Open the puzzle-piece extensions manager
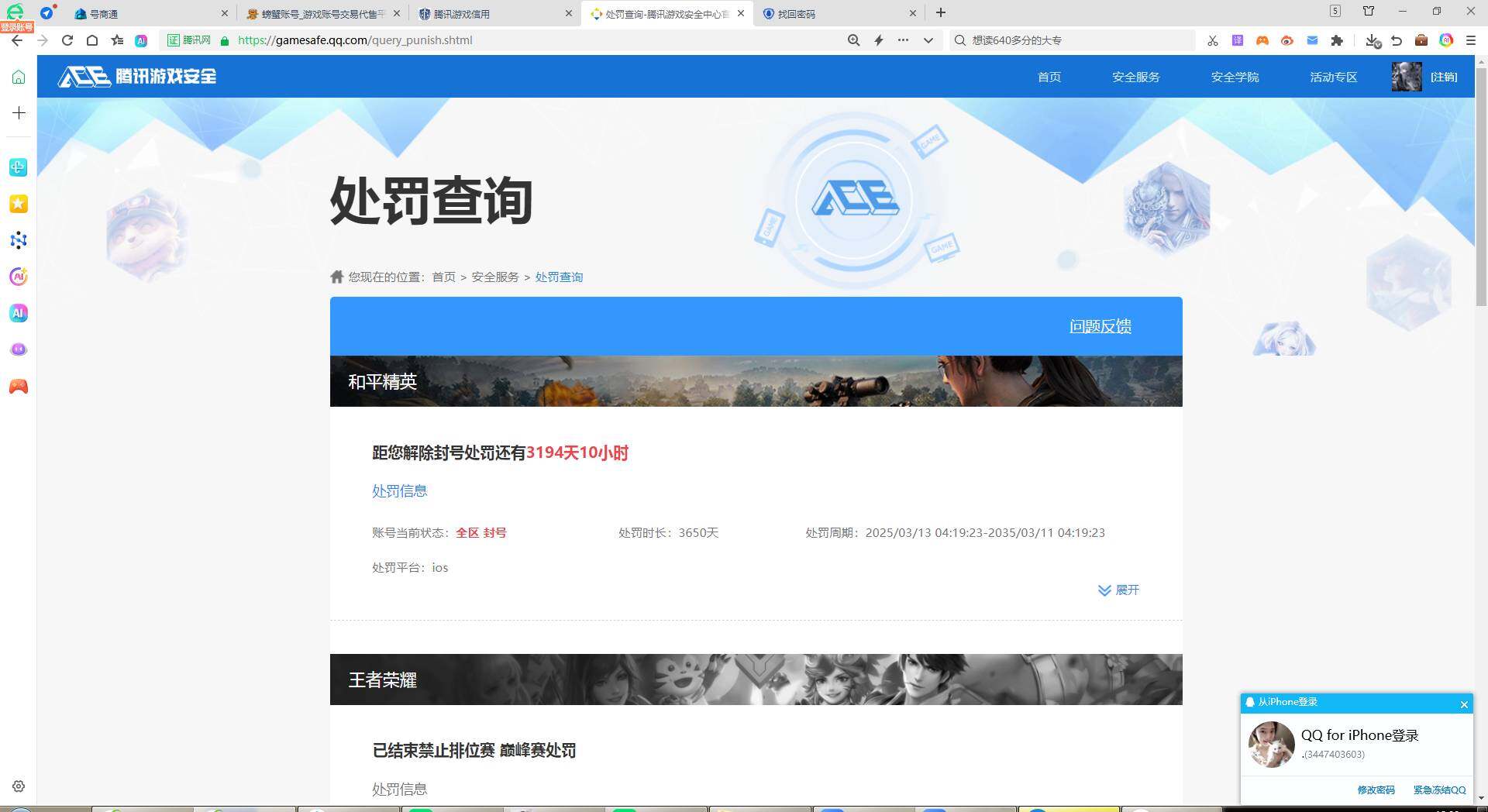1488x812 pixels. (1337, 40)
